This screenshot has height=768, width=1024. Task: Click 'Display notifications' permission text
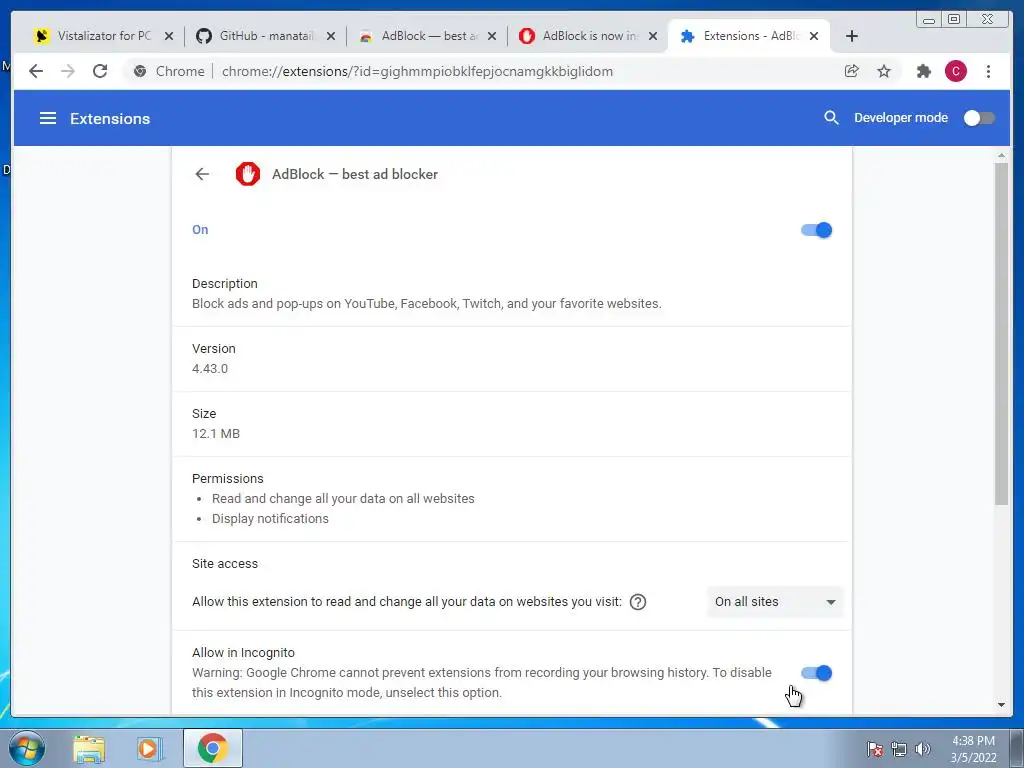(270, 519)
